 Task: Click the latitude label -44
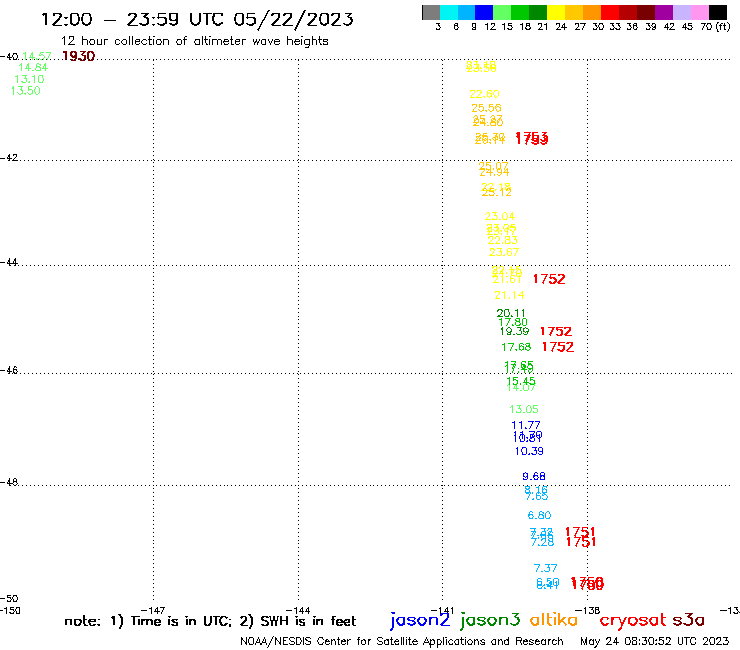tap(9, 262)
